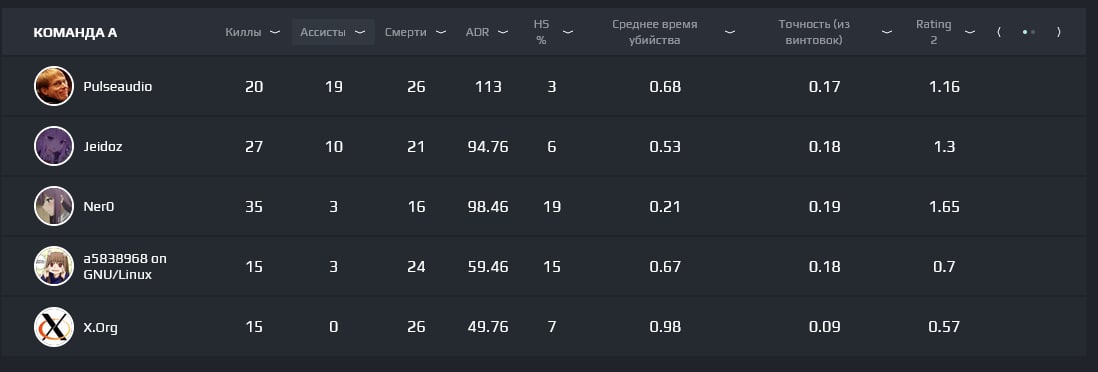Open the Jeidoz player name link
The width and height of the screenshot is (1098, 372).
click(x=103, y=146)
